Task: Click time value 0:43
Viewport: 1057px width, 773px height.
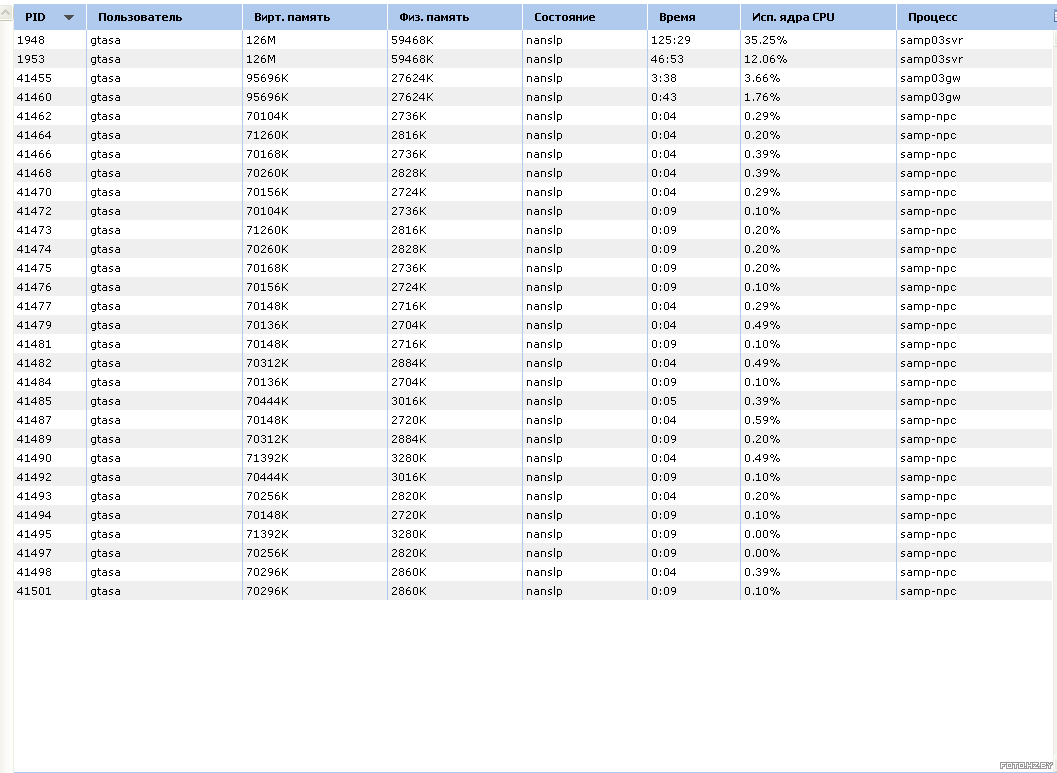Action: pyautogui.click(x=664, y=97)
